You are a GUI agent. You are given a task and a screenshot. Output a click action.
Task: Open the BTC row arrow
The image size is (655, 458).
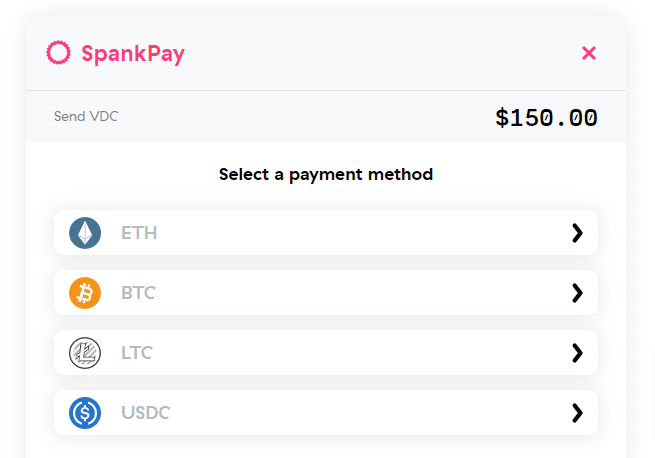577,293
